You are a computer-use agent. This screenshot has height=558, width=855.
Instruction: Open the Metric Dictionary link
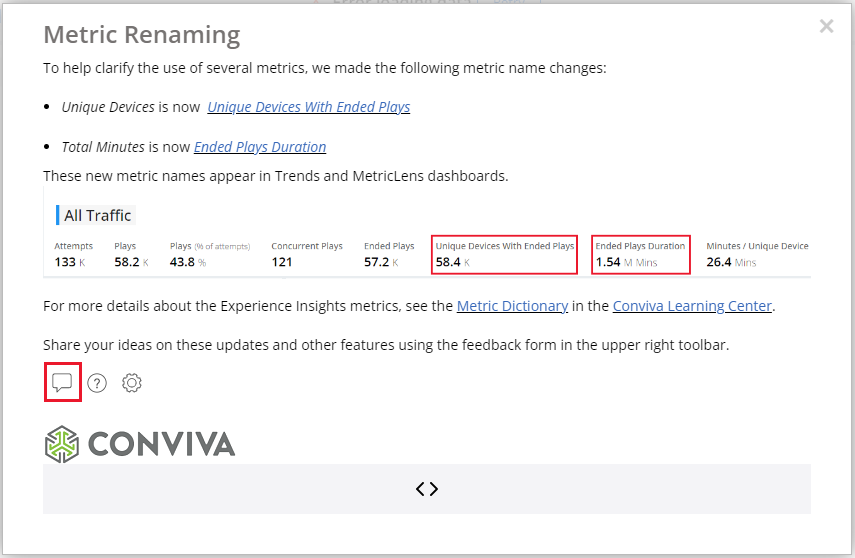click(512, 306)
